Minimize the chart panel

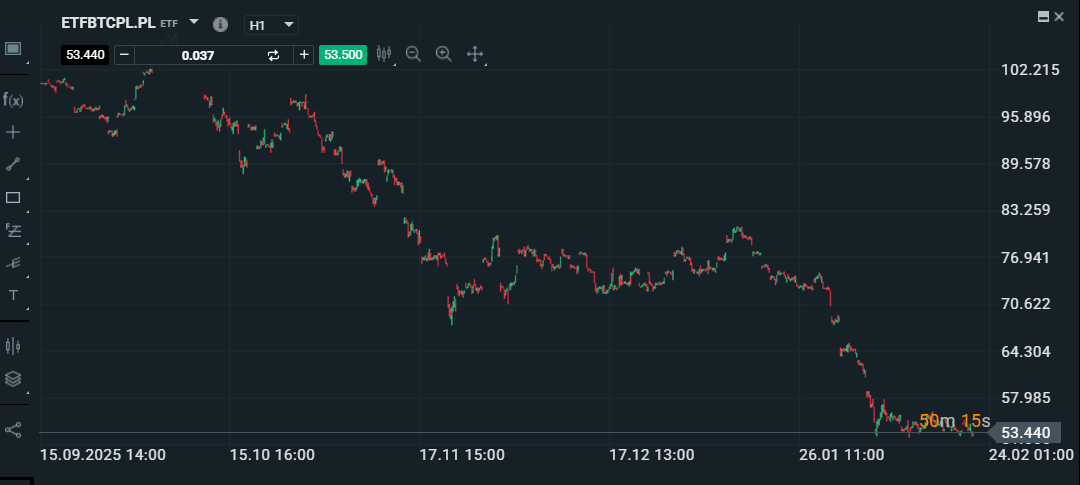click(x=1043, y=17)
